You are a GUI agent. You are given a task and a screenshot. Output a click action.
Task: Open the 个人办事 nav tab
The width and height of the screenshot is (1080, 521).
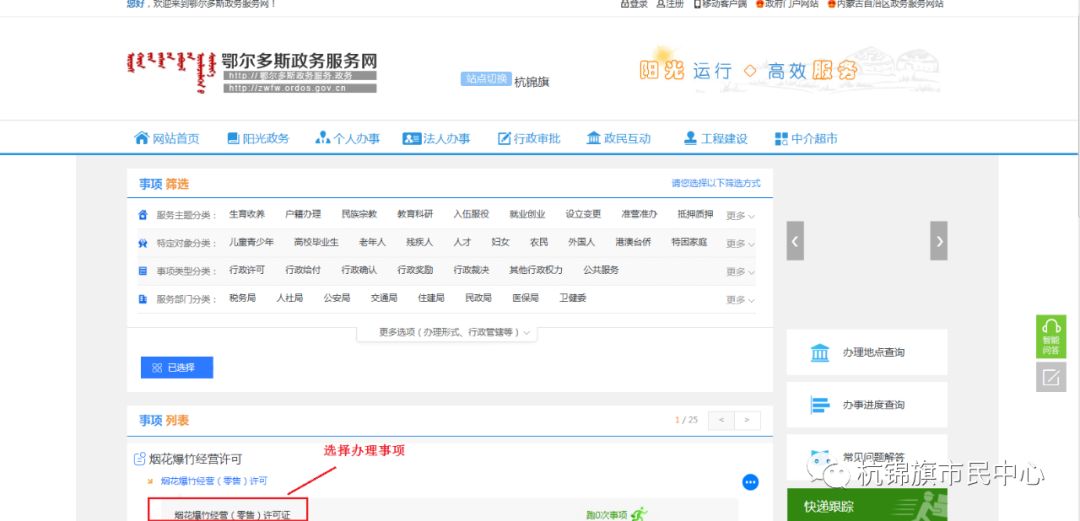(347, 139)
